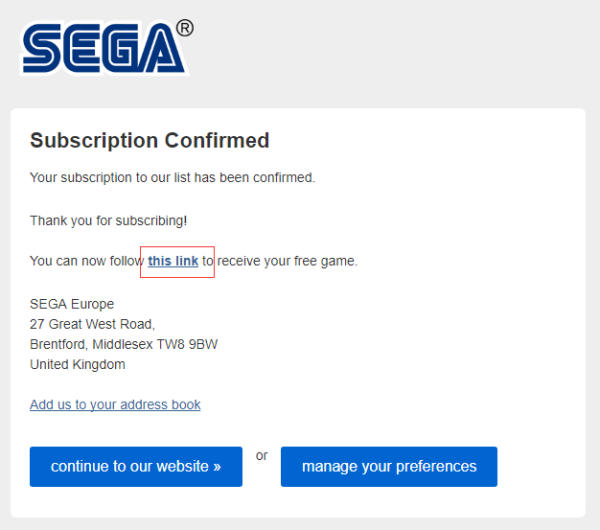The image size is (600, 530).
Task: Click the 'SEGA Europe' address line
Action: tap(72, 304)
